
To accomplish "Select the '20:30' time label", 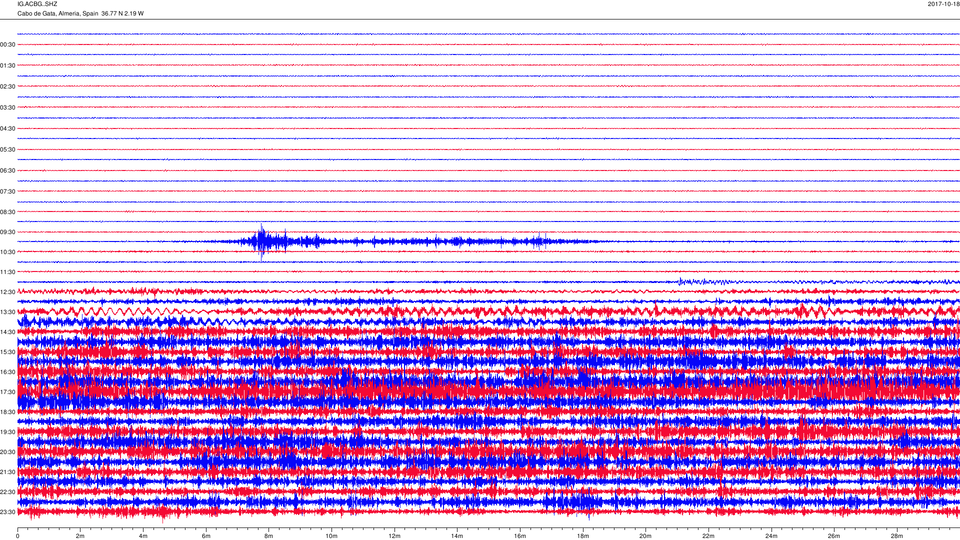I will pyautogui.click(x=8, y=452).
